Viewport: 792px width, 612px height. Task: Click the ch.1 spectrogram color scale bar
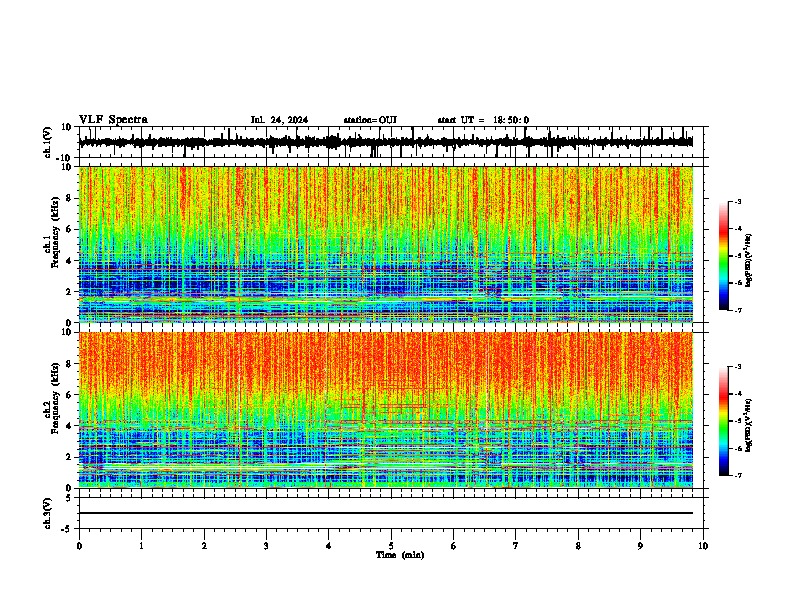pyautogui.click(x=724, y=256)
